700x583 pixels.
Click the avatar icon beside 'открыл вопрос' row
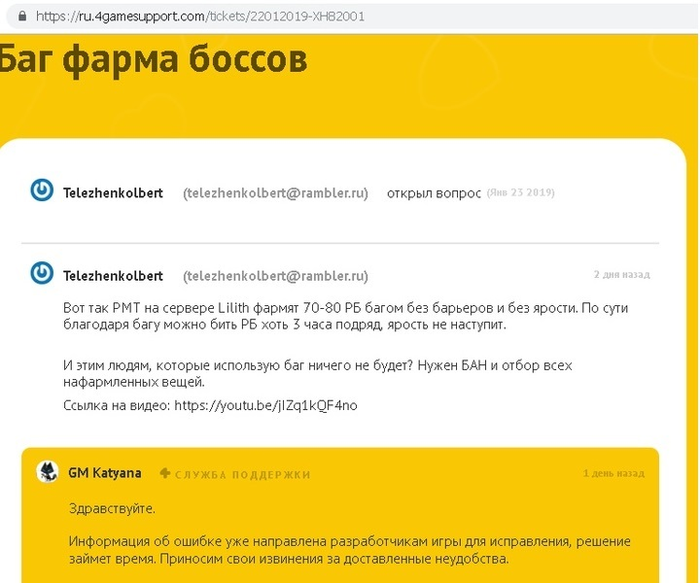tap(42, 191)
